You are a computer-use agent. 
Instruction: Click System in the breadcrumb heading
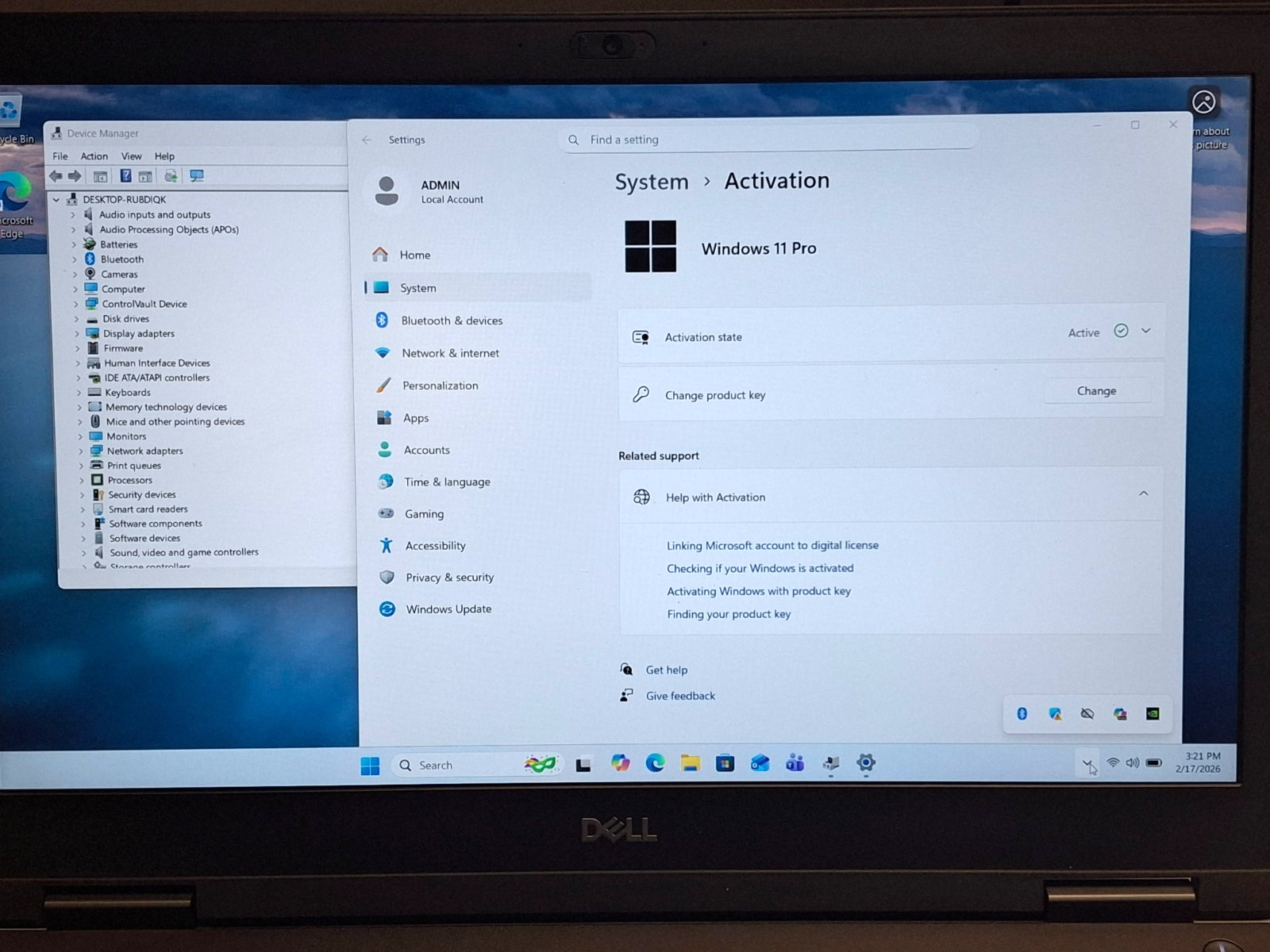[652, 182]
